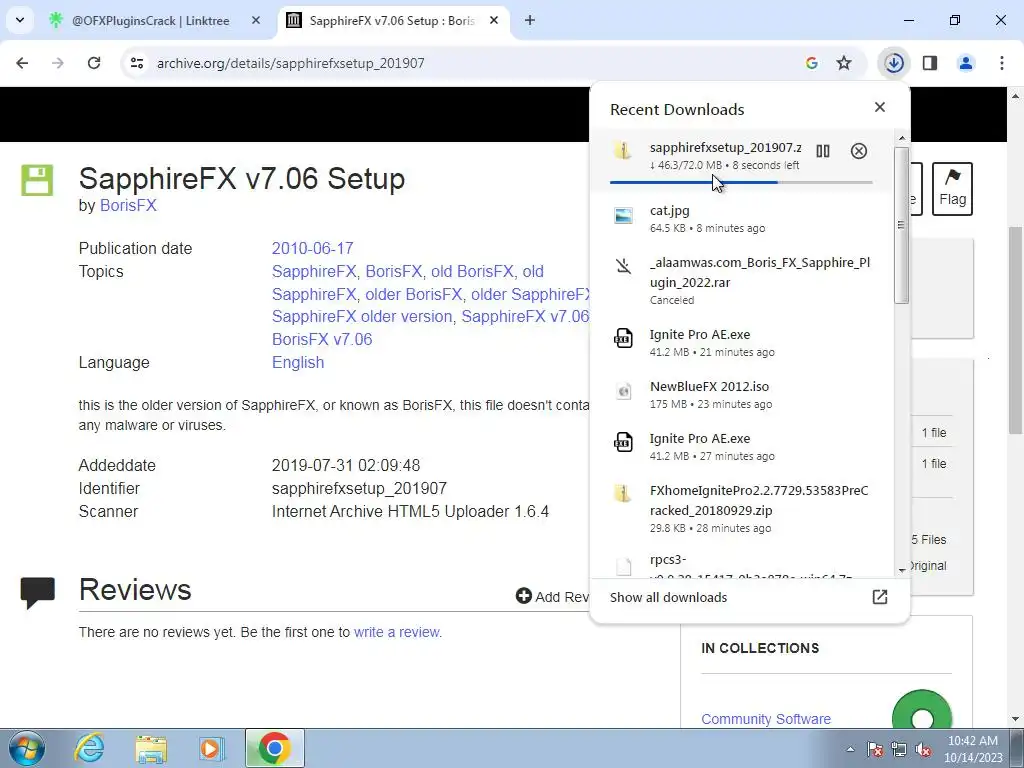The width and height of the screenshot is (1024, 768).
Task: Go back to previous page
Action: [22, 63]
